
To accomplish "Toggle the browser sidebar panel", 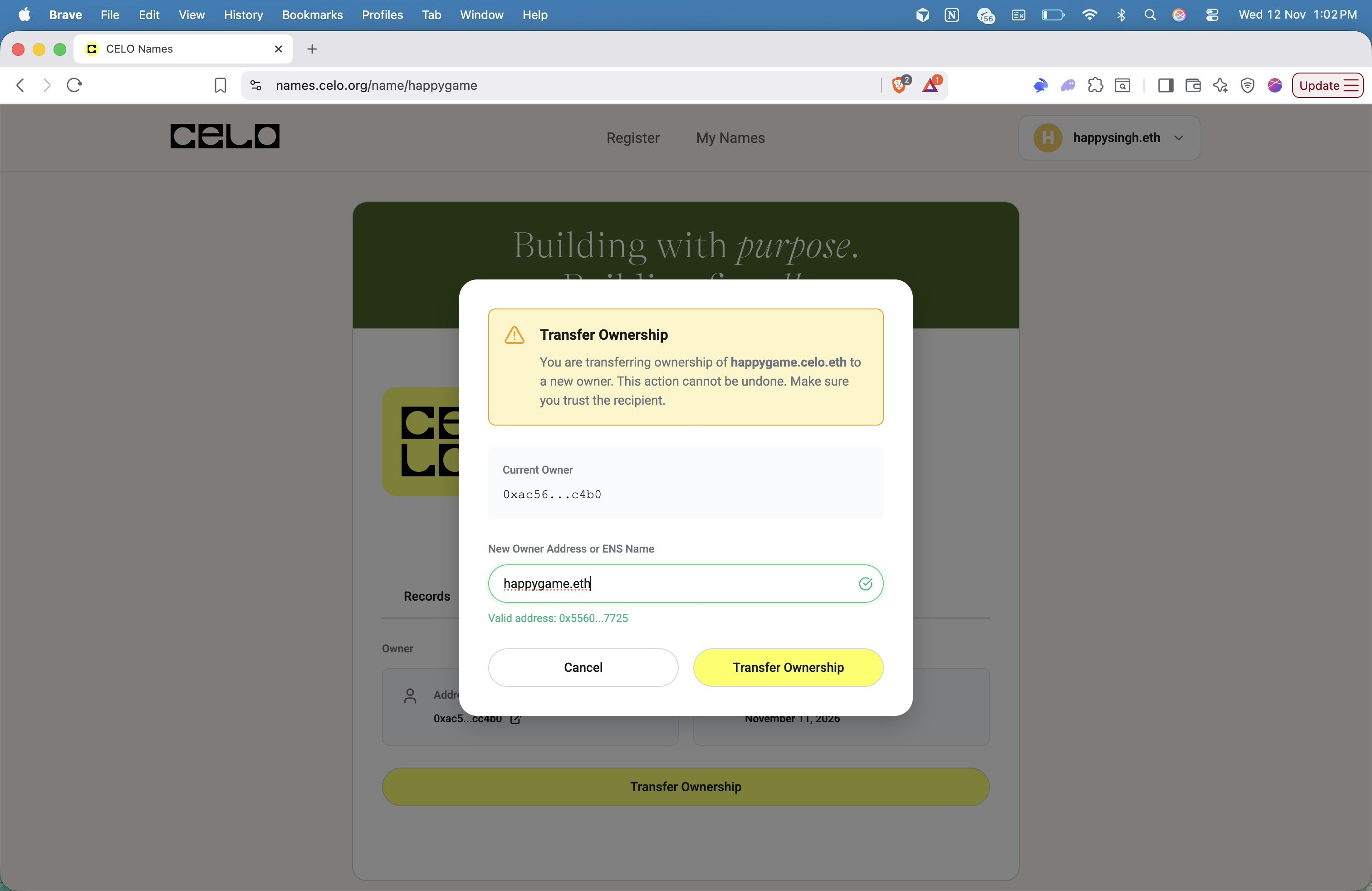I will [x=1165, y=85].
